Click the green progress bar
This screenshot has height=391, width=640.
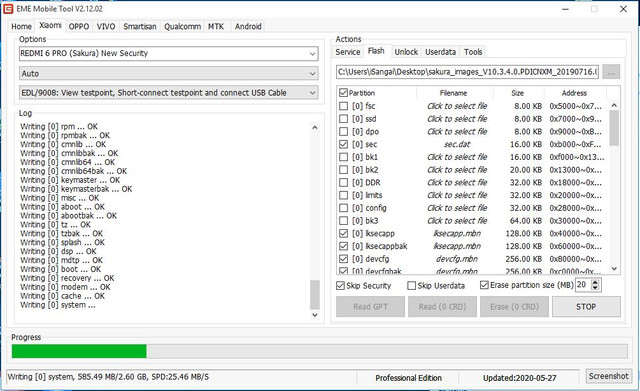click(x=79, y=351)
